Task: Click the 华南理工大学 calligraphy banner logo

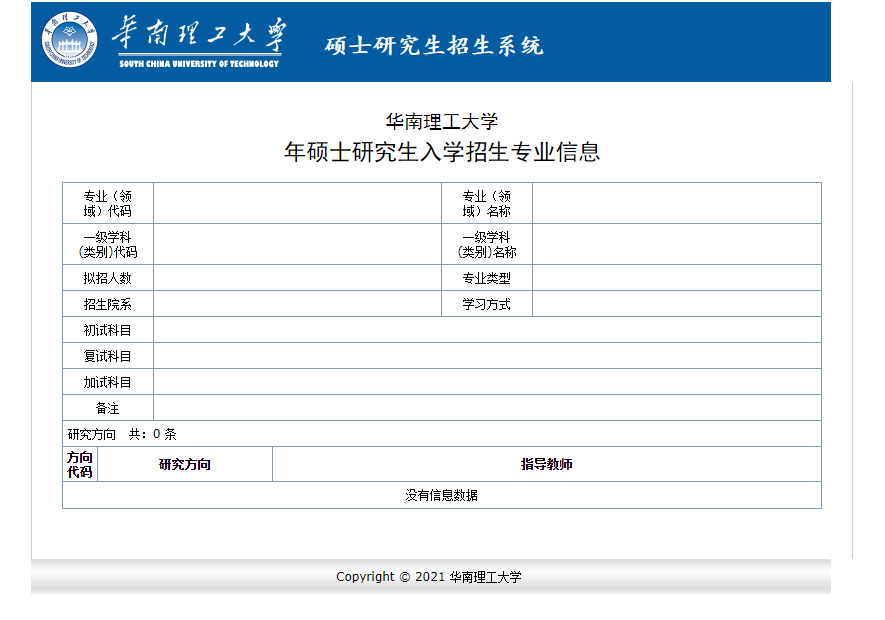Action: pyautogui.click(x=199, y=33)
